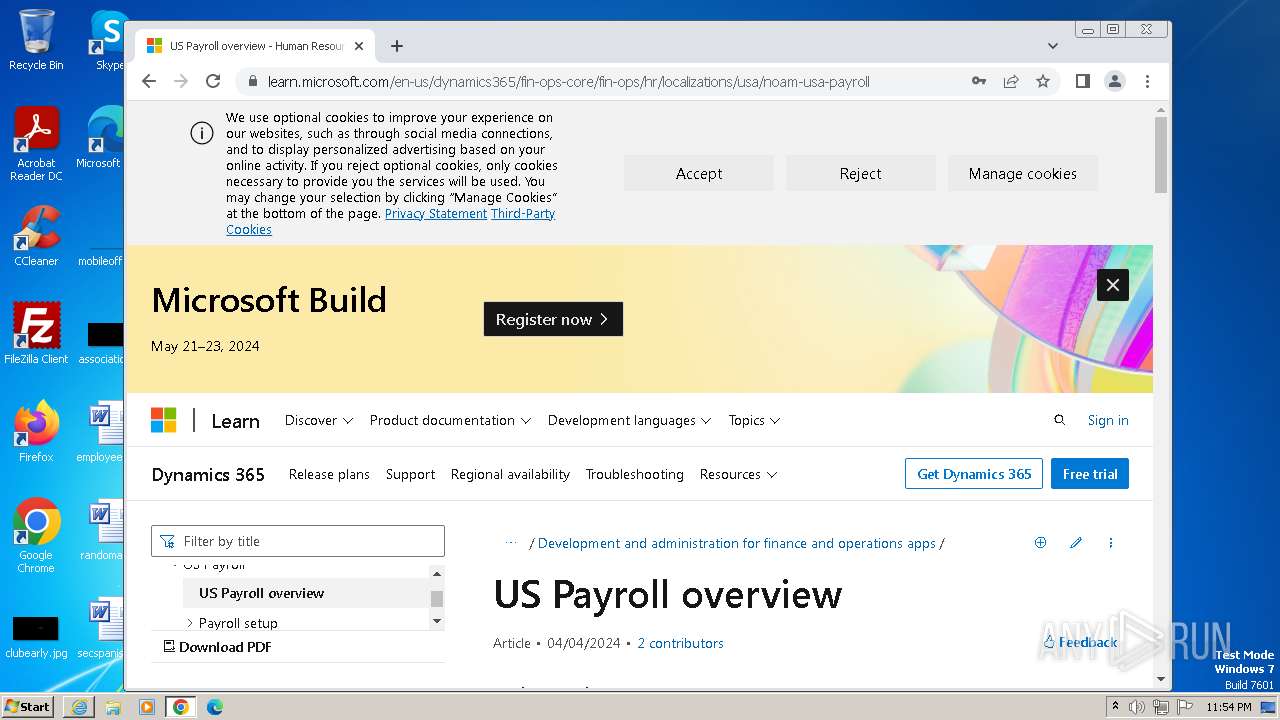Click the volume icon in system tray
This screenshot has height=720, width=1280.
[1137, 707]
